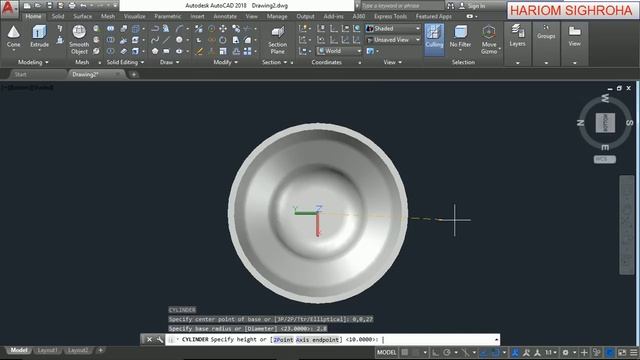Toggle Polar Tracking in status bar
Screen dimensions: 640x360
click(x=447, y=352)
